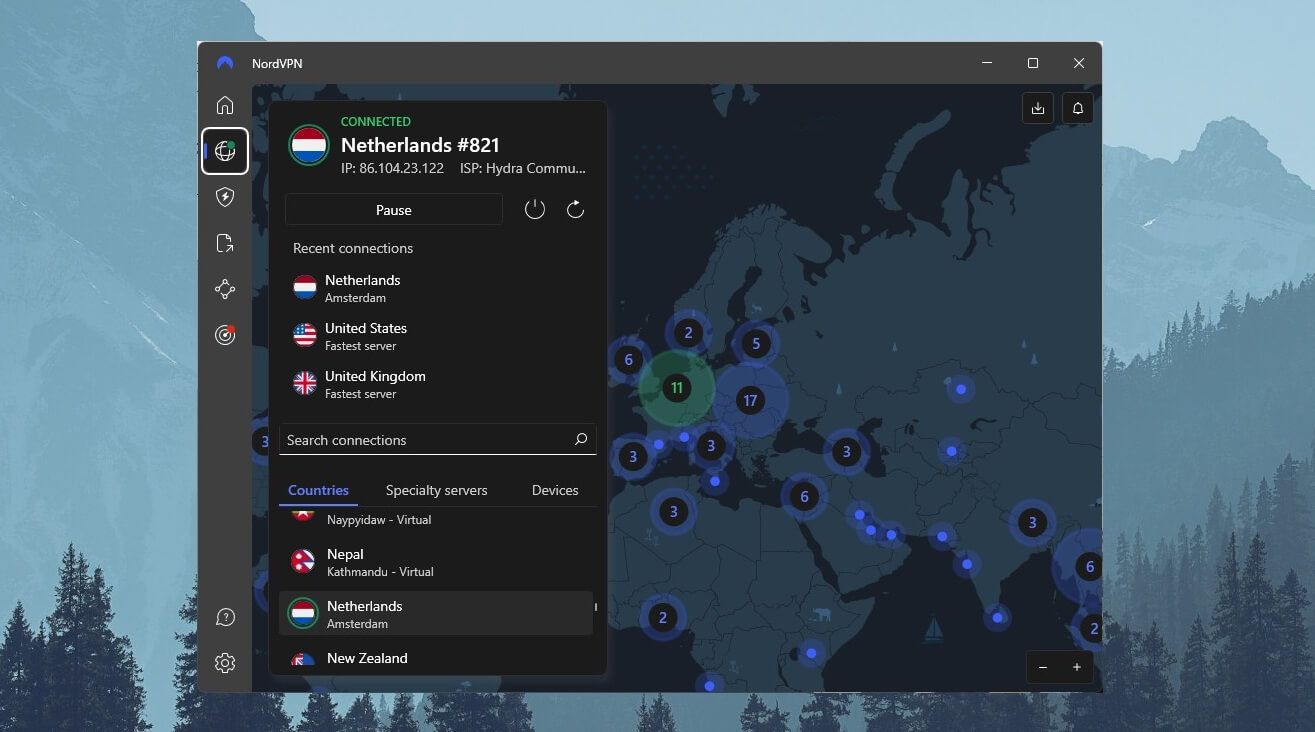
Task: Choose Nepal in the countries list
Action: pos(436,562)
